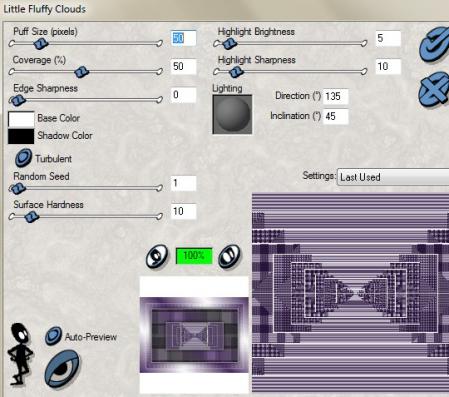Click the zoom out magnifier icon
Viewport: 449px width, 397px height.
click(157, 256)
